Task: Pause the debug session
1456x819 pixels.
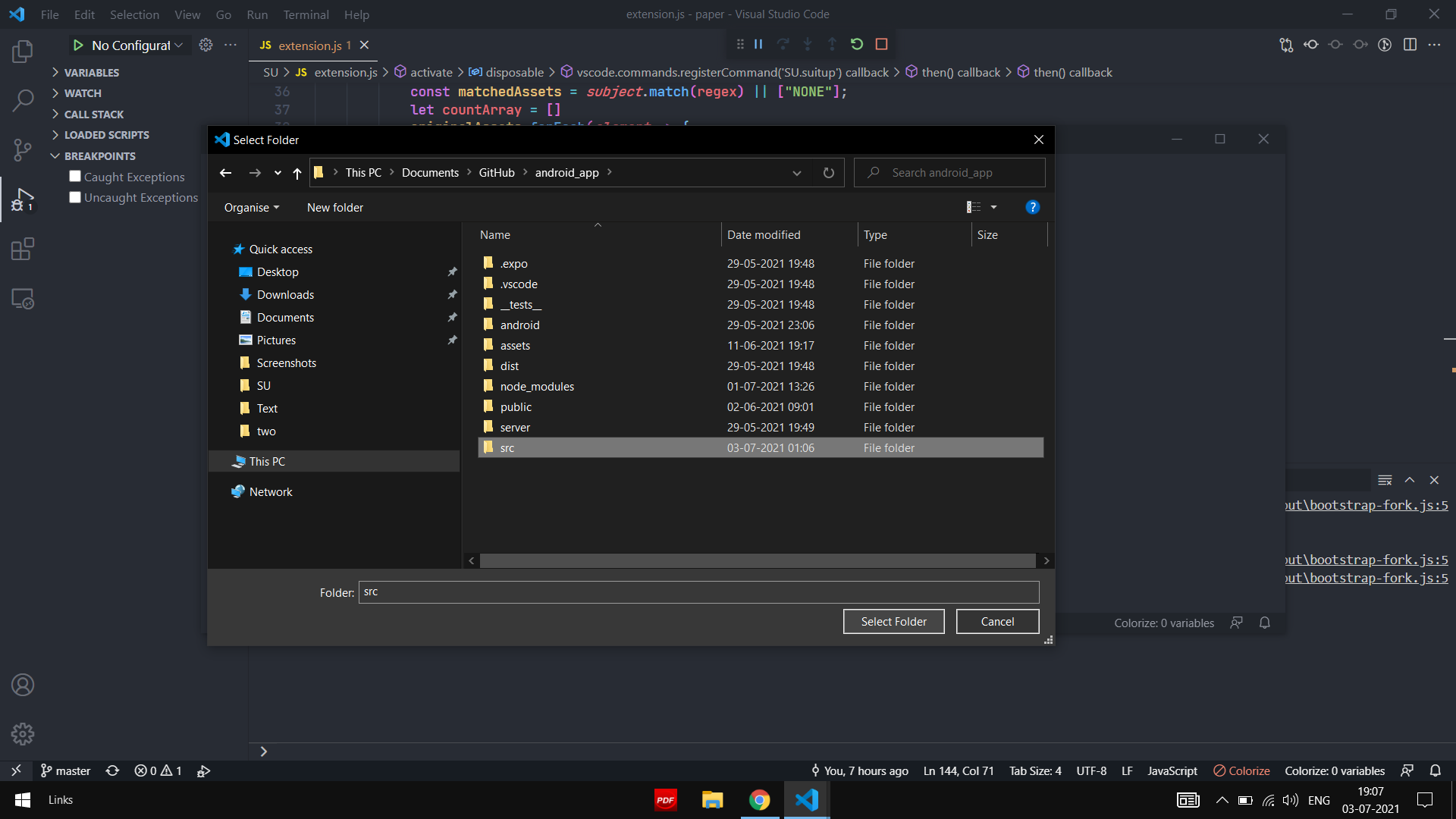Action: coord(758,44)
